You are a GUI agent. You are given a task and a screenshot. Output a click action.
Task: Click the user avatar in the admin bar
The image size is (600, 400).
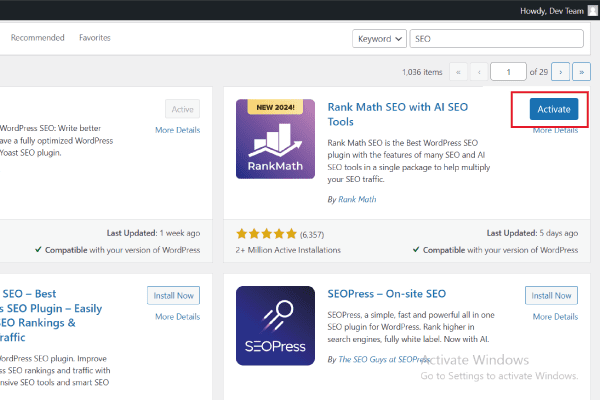[x=593, y=10]
